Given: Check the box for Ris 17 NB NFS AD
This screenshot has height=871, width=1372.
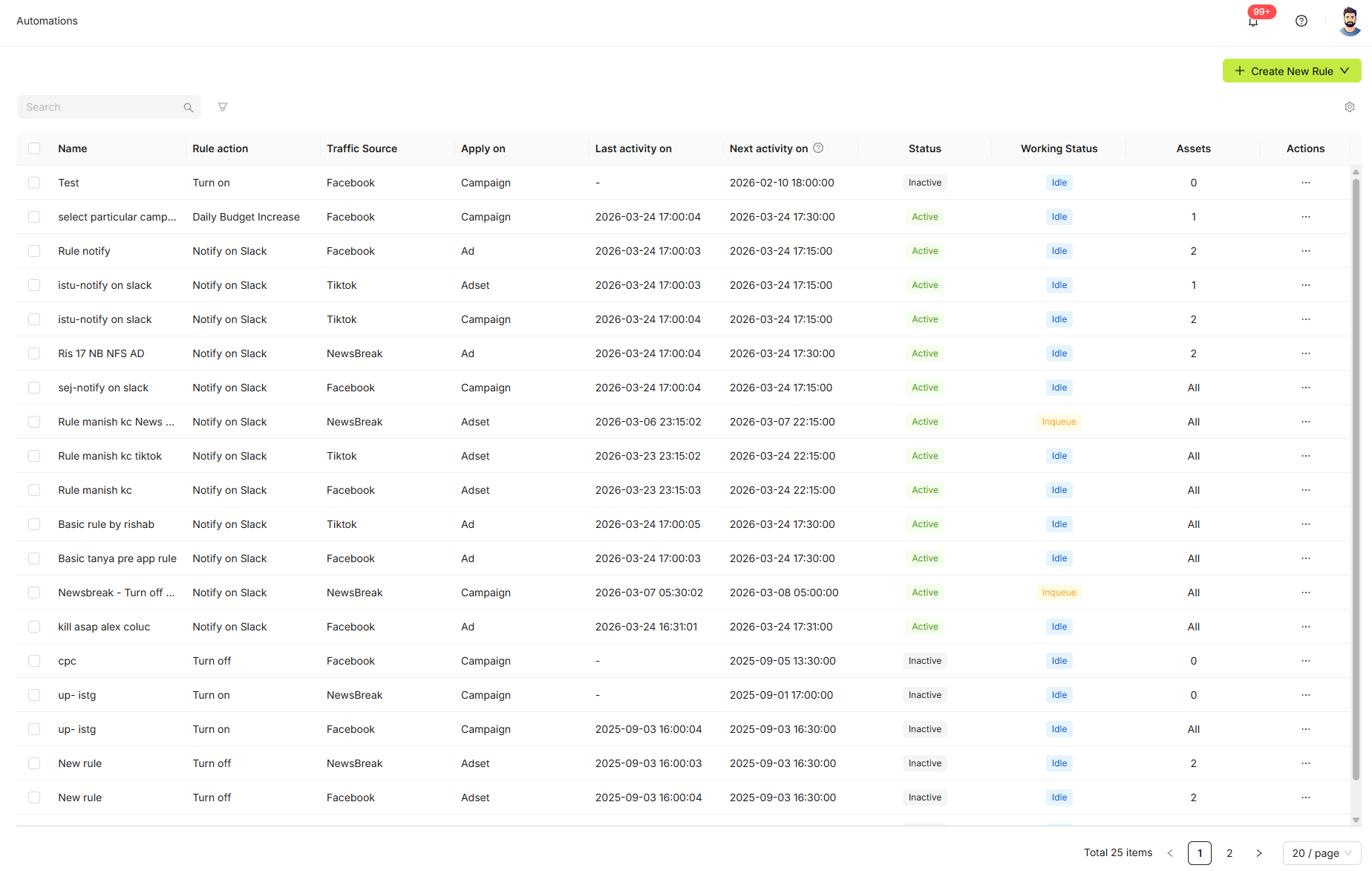Looking at the screenshot, I should [x=34, y=353].
